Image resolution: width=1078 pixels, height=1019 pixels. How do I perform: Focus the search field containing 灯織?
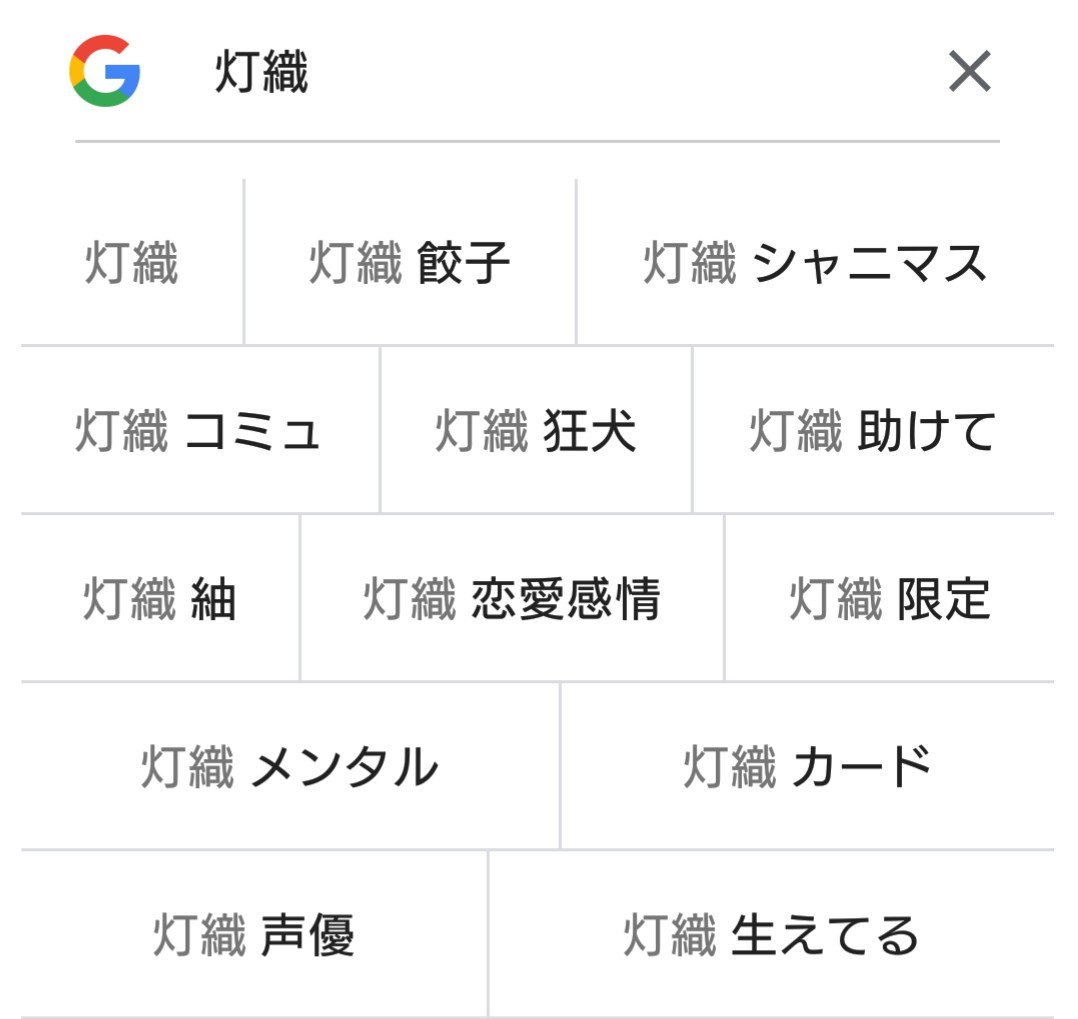pyautogui.click(x=262, y=73)
